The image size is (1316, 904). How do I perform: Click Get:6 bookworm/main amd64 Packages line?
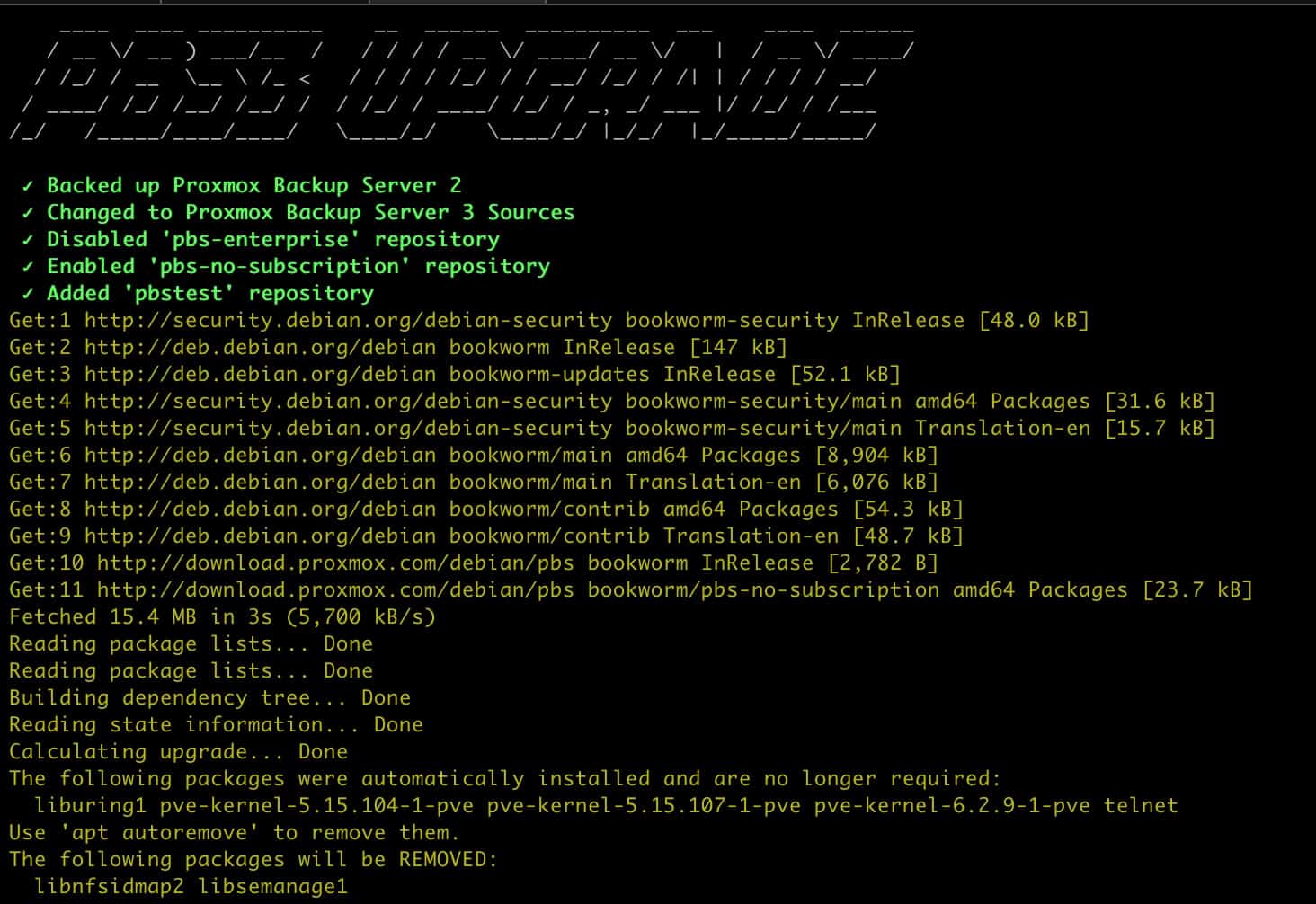(x=474, y=455)
